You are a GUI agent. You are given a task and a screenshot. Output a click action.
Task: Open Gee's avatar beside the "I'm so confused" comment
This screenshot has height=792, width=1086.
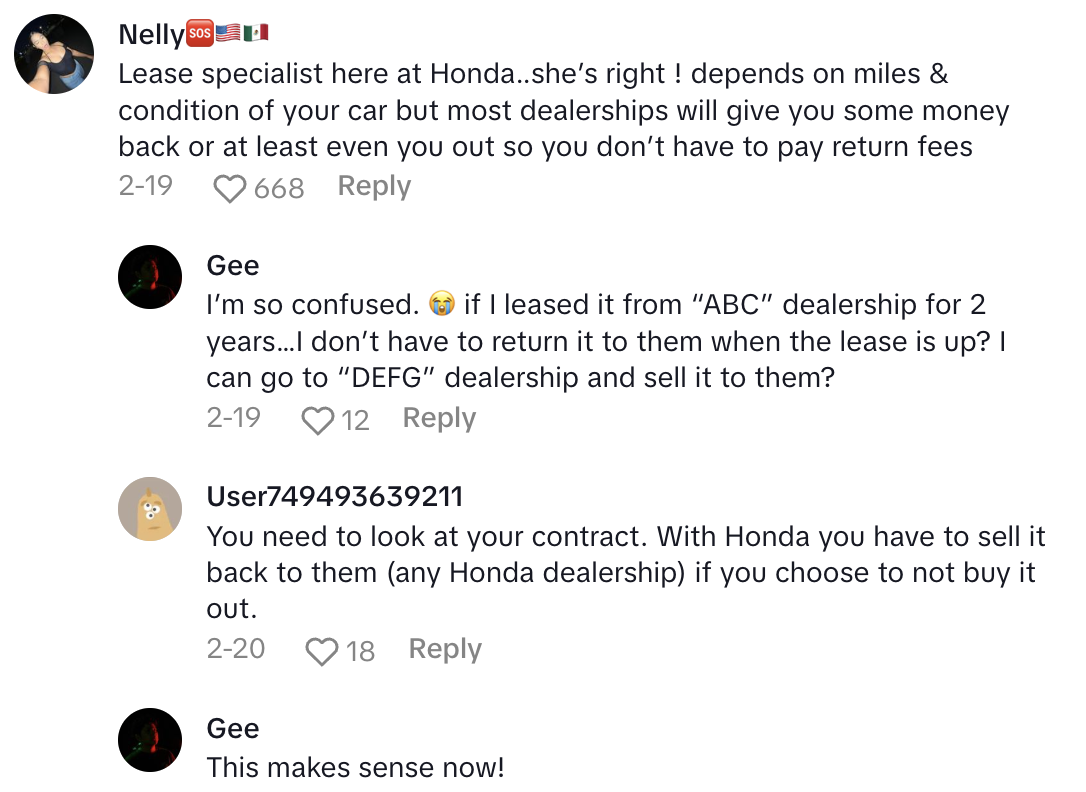click(x=150, y=276)
